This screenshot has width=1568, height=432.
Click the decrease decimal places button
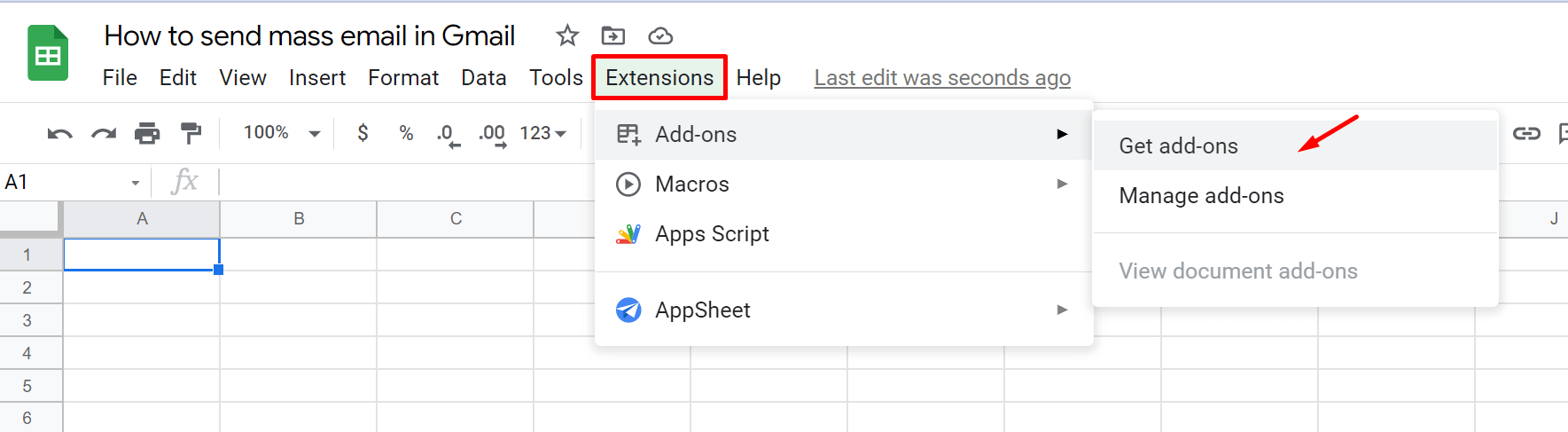(449, 134)
